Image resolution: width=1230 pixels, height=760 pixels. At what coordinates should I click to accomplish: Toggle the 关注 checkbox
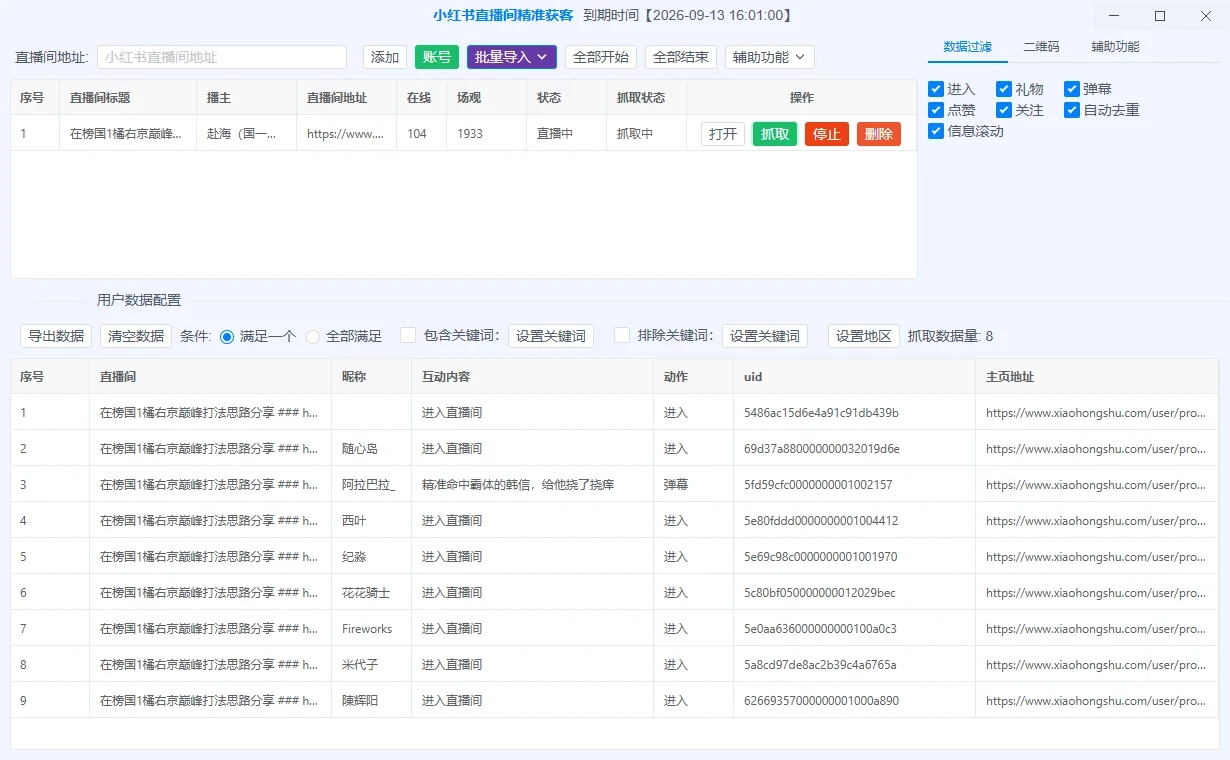(1004, 110)
